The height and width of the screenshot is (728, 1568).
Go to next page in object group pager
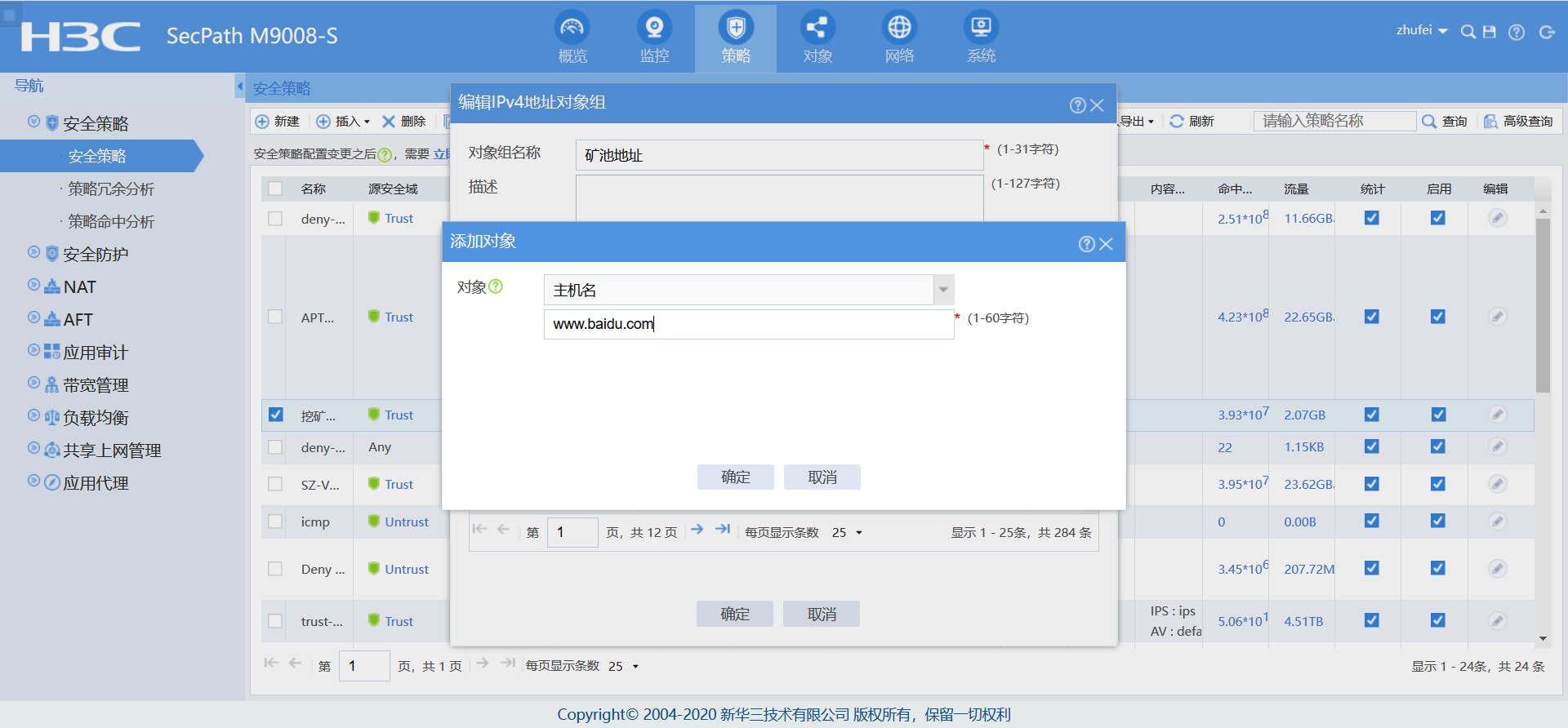pyautogui.click(x=697, y=530)
